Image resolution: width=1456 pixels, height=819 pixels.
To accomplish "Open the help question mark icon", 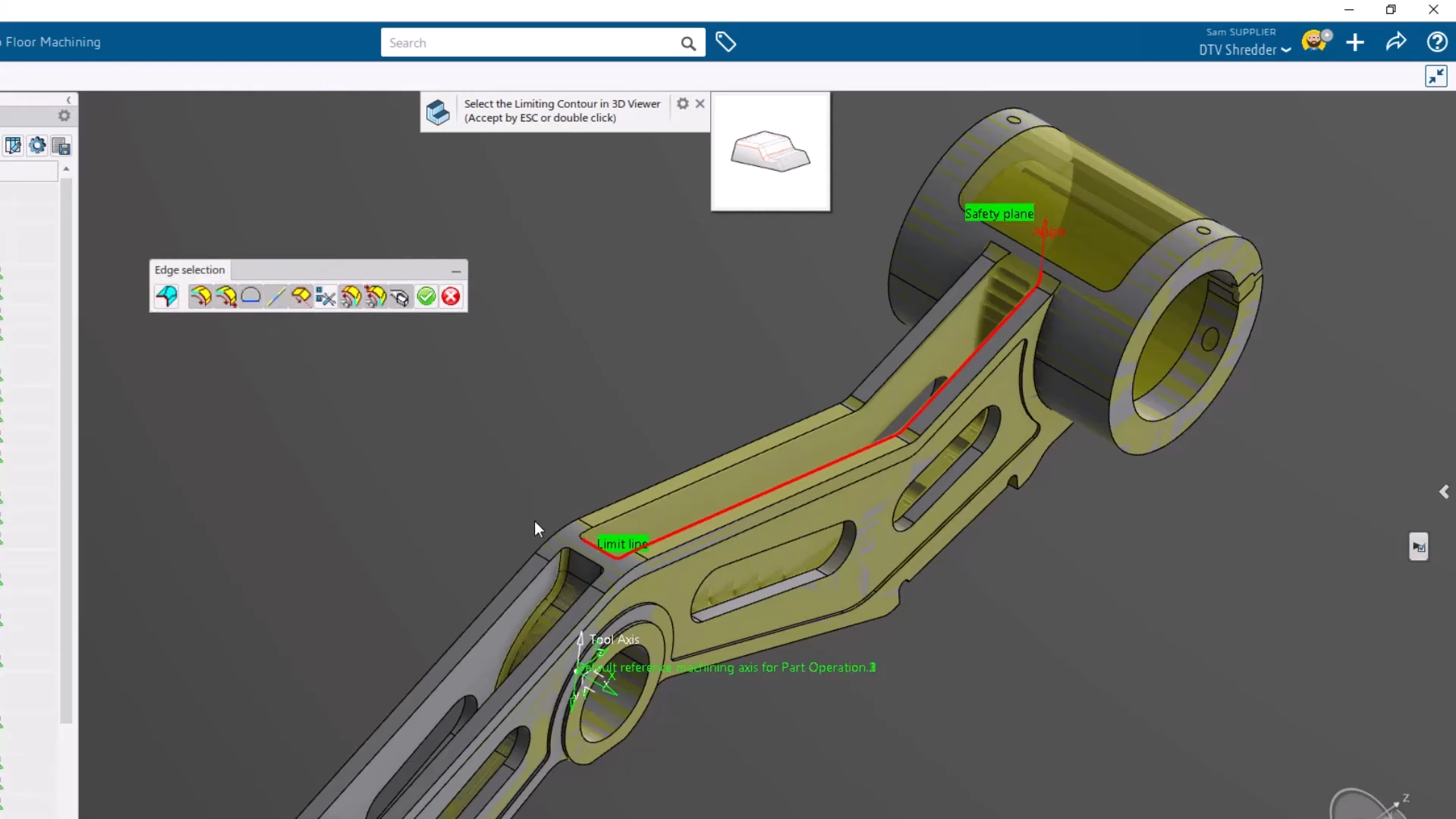I will pyautogui.click(x=1437, y=43).
